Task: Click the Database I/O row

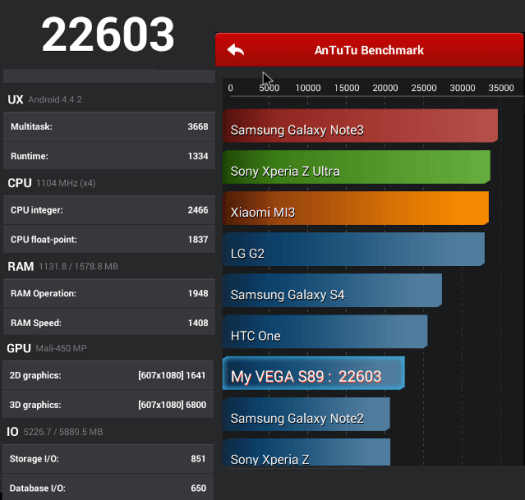Action: tap(108, 488)
